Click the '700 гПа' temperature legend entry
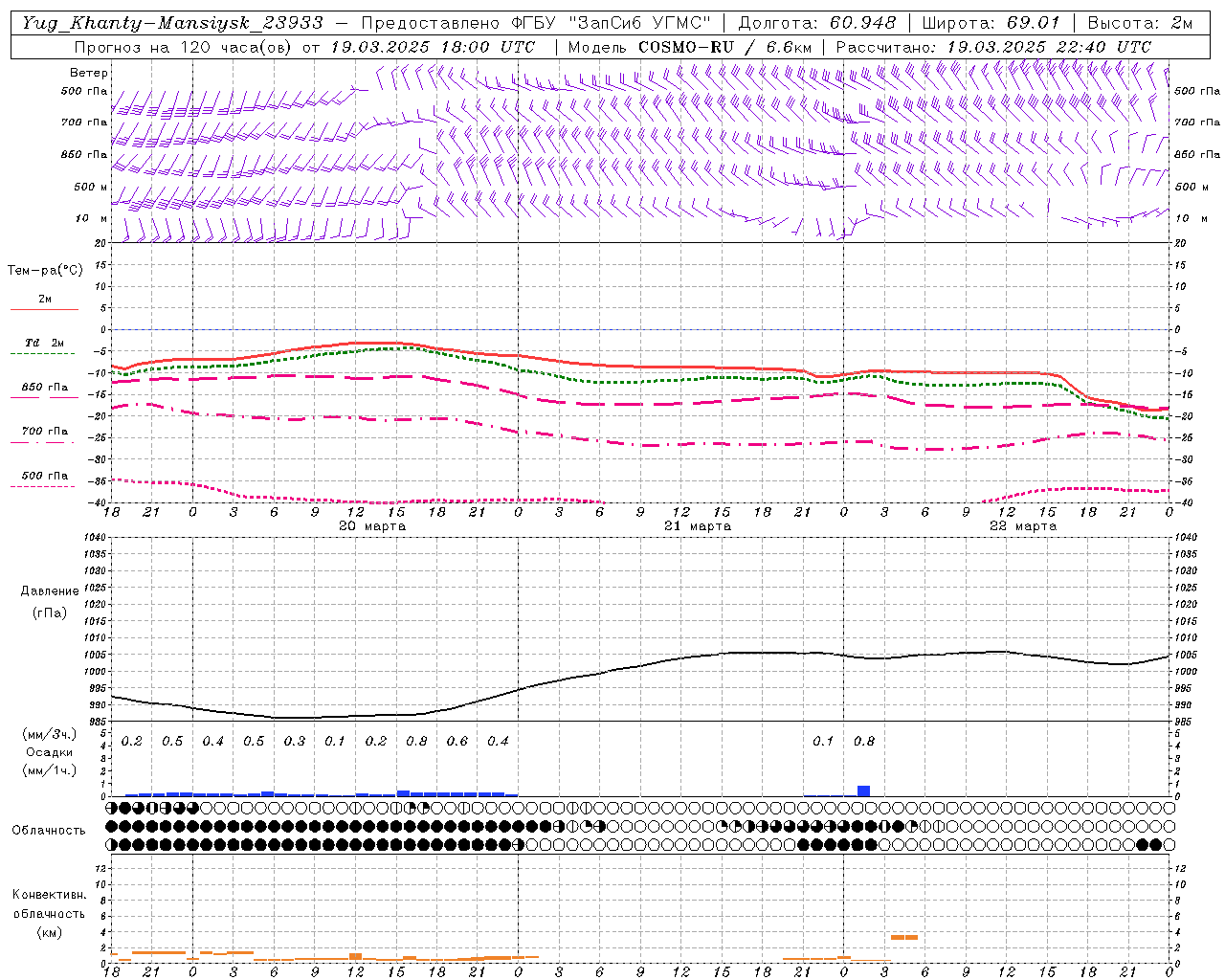Viewport: 1225px width, 980px height. click(x=45, y=432)
